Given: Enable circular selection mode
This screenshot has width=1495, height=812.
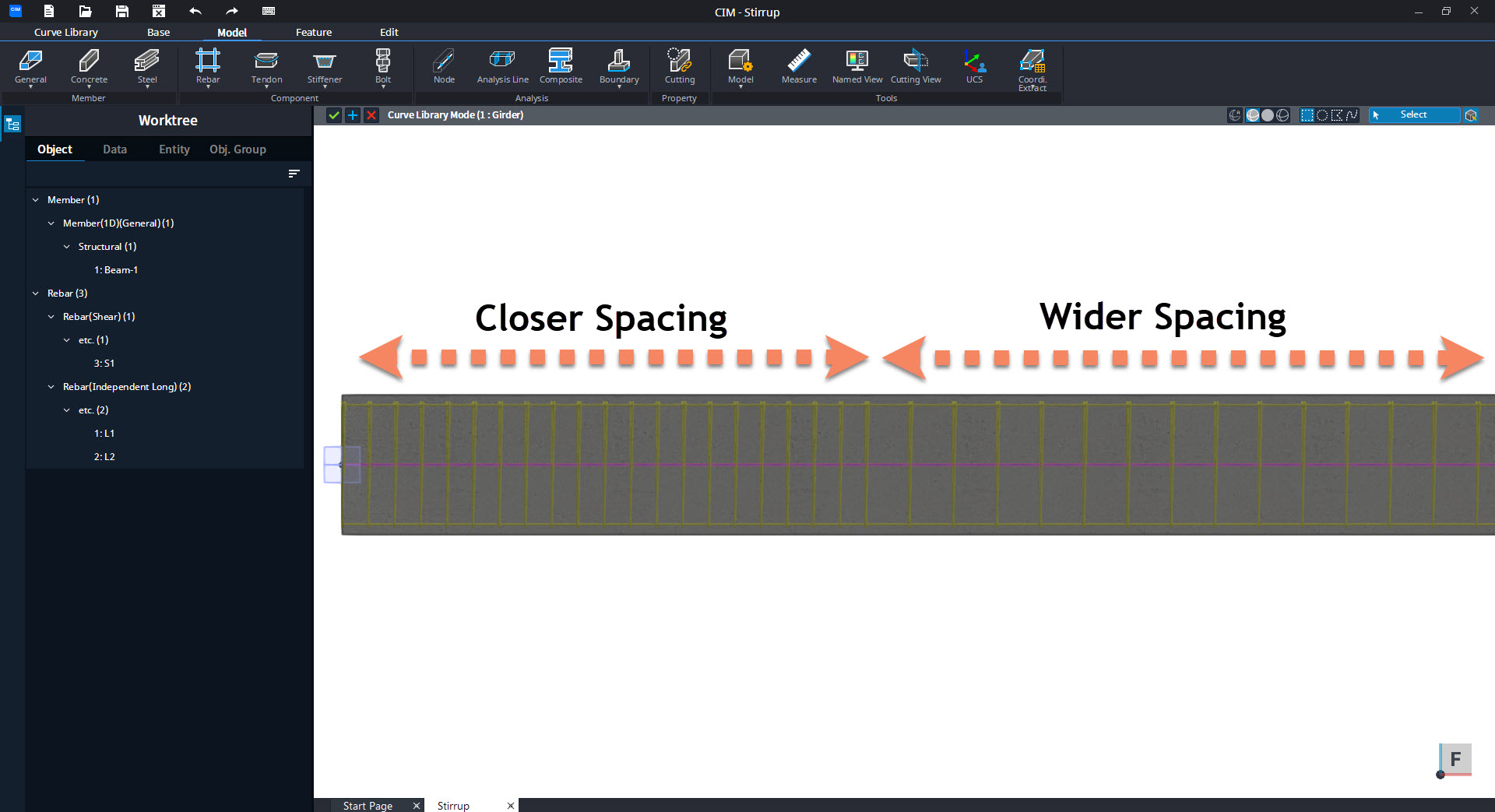Looking at the screenshot, I should [x=1322, y=115].
